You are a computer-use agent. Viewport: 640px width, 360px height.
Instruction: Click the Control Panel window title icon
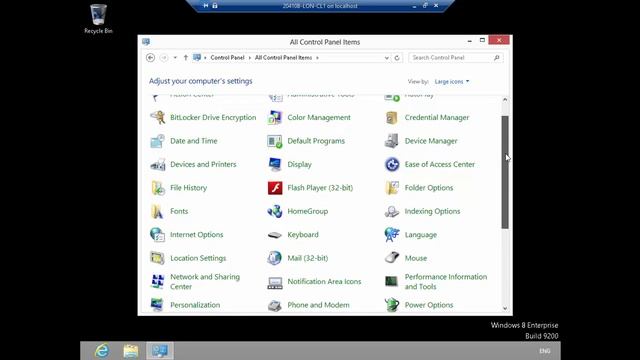coord(146,42)
